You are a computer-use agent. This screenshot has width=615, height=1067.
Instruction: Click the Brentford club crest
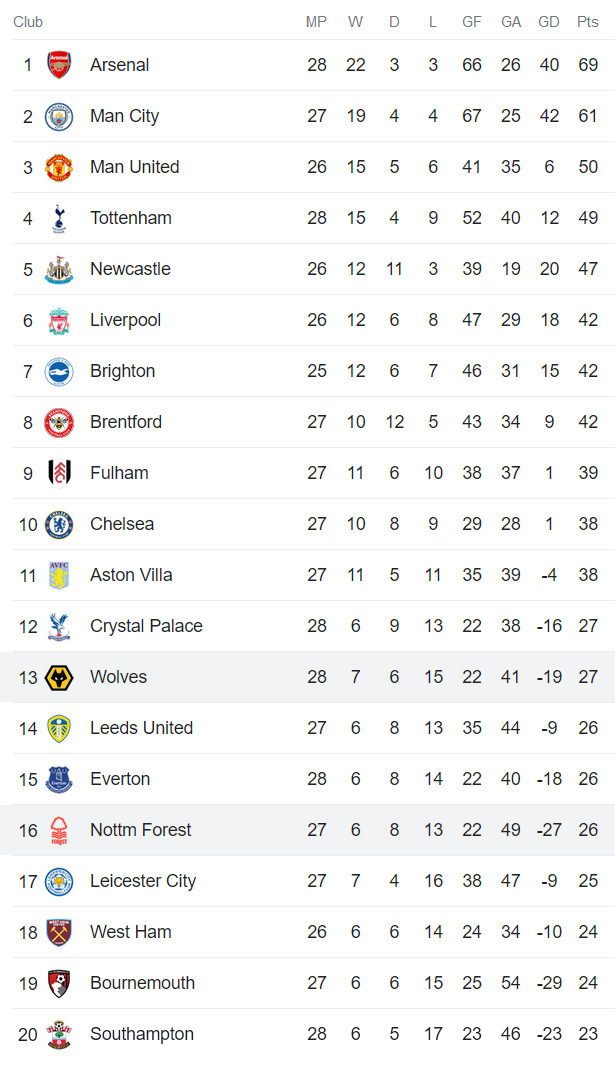coord(59,422)
